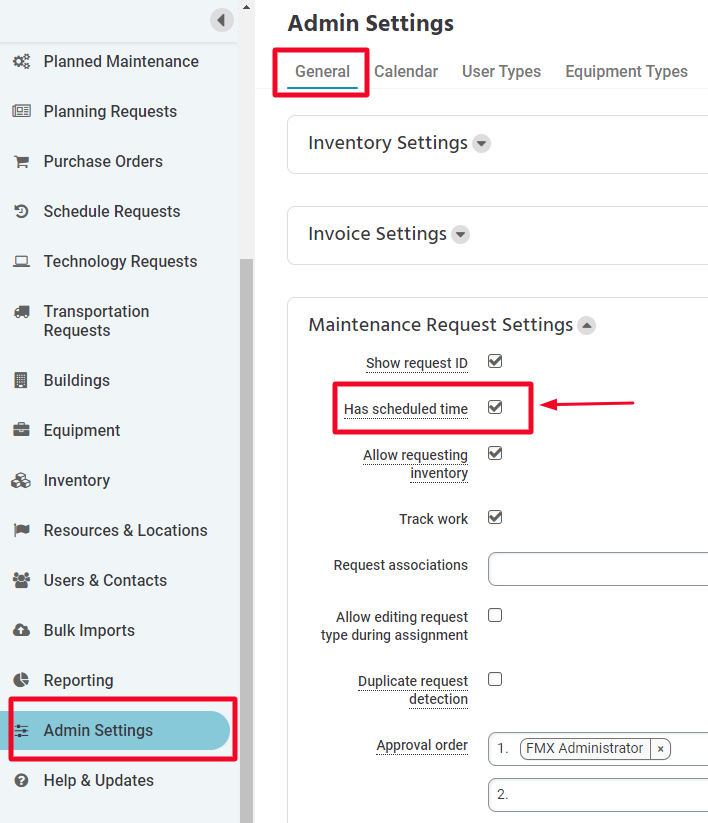
Task: Expand the Invoice Settings section
Action: click(460, 234)
